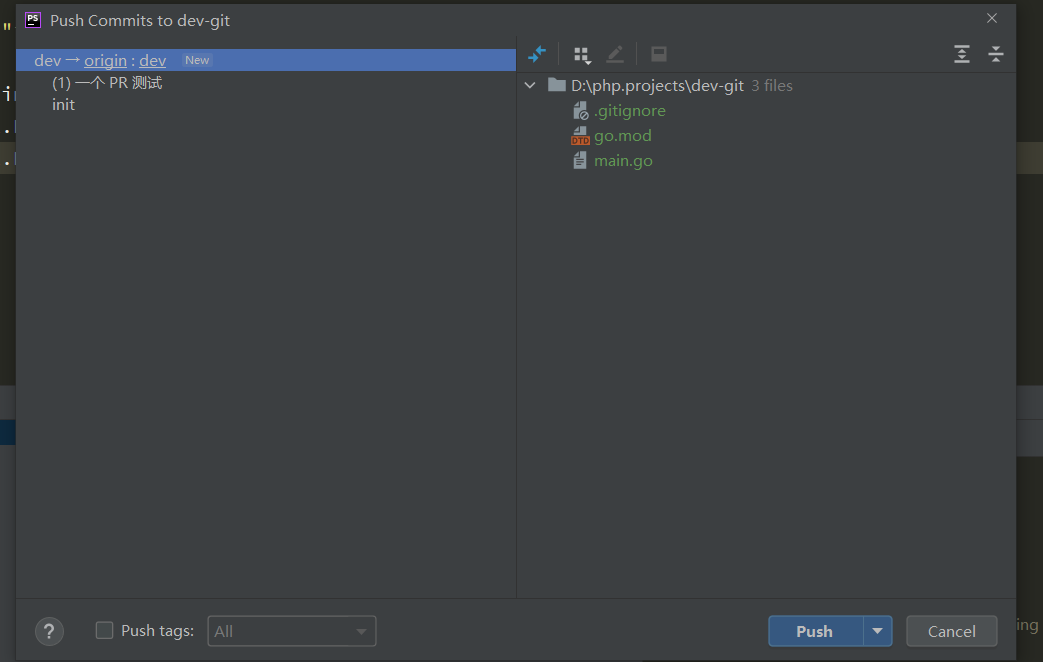Image resolution: width=1043 pixels, height=662 pixels.
Task: Click the .gitignore file type icon
Action: tap(580, 110)
